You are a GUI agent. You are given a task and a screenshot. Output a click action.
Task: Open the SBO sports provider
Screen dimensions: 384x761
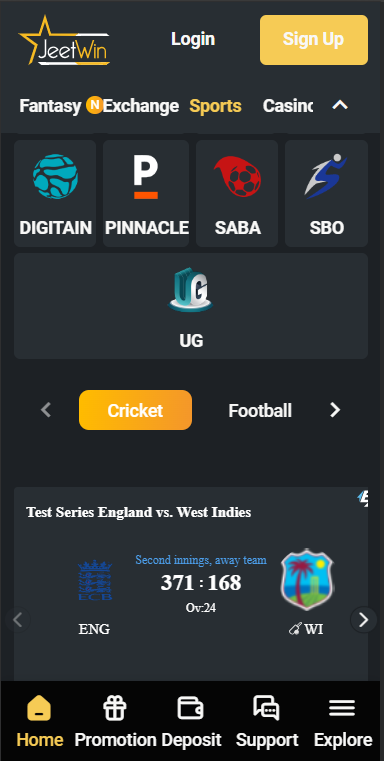326,194
